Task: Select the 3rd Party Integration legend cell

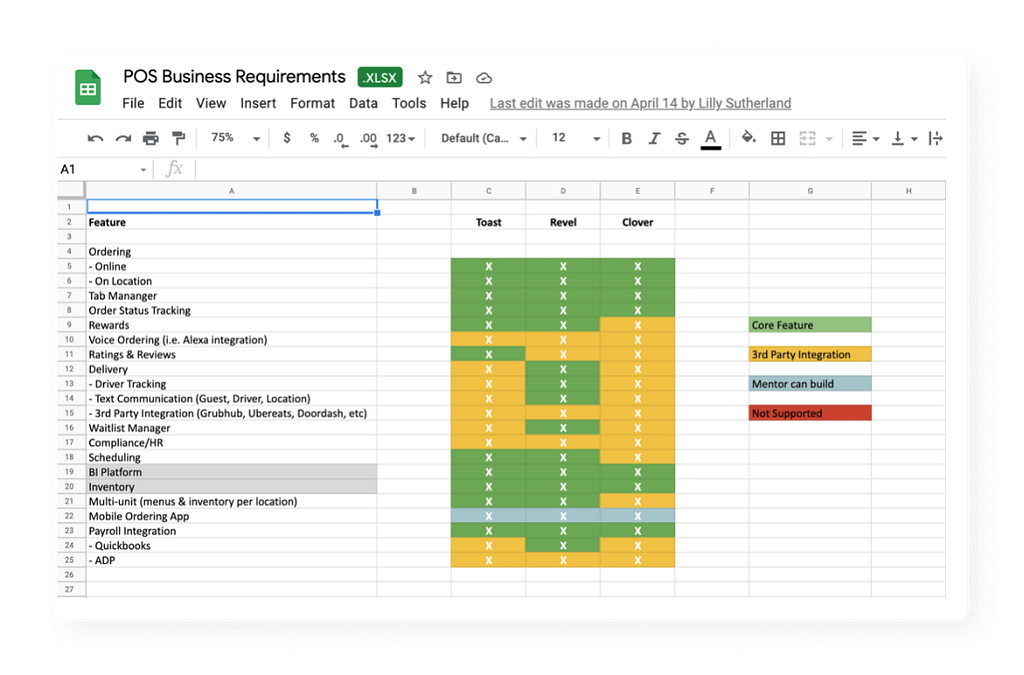Action: coord(810,354)
